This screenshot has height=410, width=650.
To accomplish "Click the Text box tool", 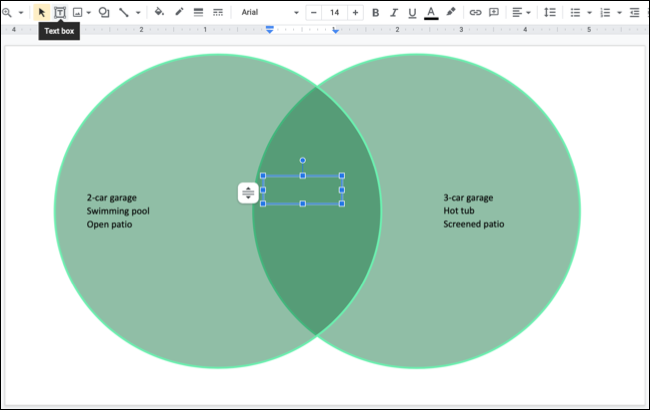I will click(60, 12).
